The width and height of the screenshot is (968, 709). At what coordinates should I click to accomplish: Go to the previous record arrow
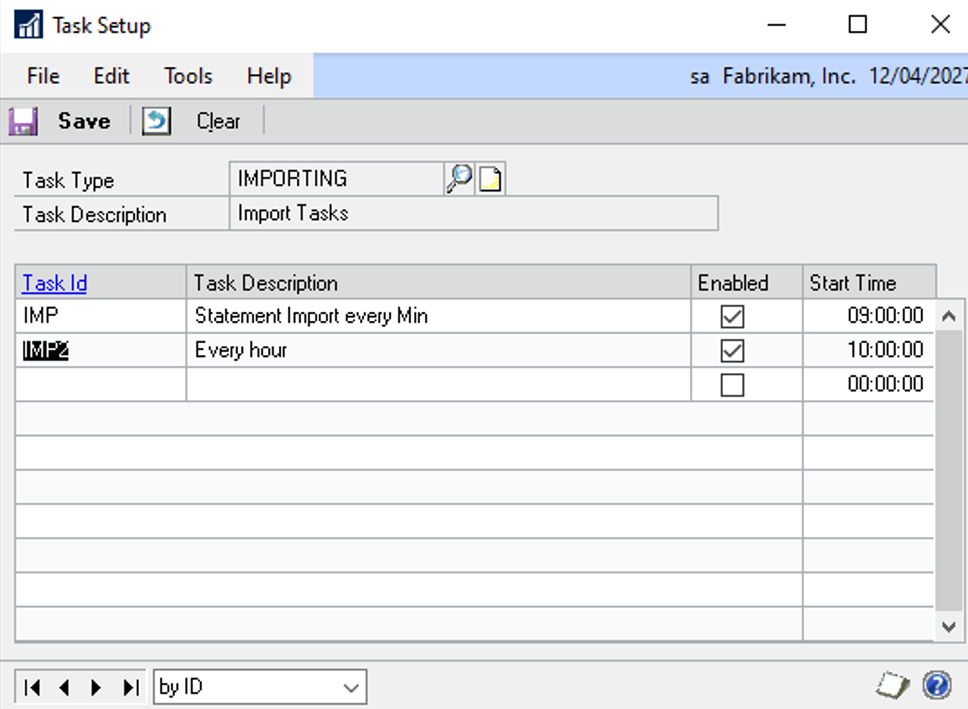tap(64, 688)
